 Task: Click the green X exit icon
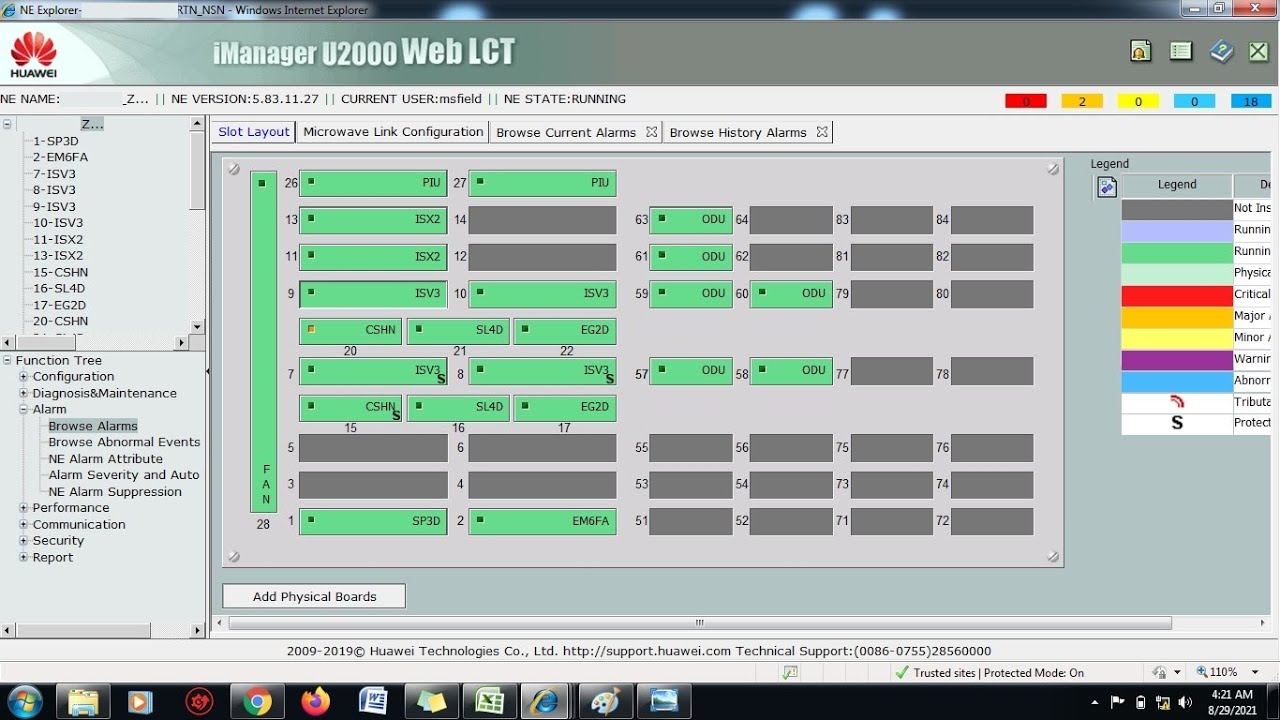(1259, 52)
